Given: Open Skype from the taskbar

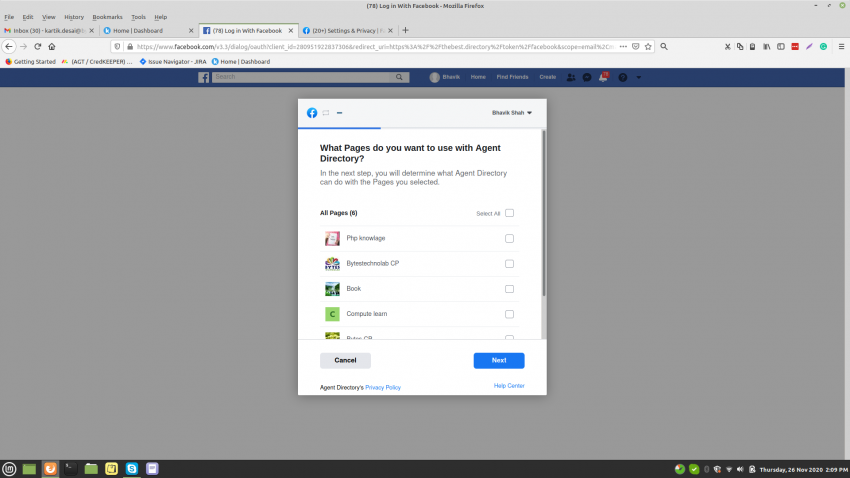Looking at the screenshot, I should tap(132, 468).
